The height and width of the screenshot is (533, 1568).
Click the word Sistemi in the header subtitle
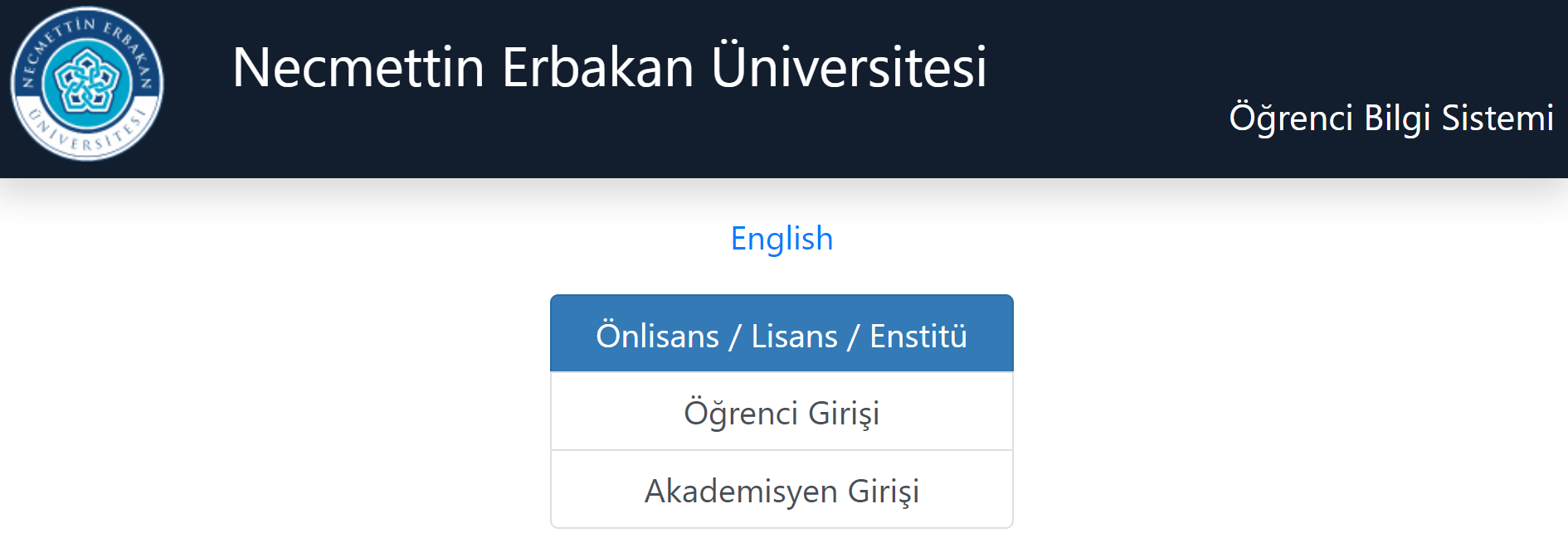[1497, 118]
